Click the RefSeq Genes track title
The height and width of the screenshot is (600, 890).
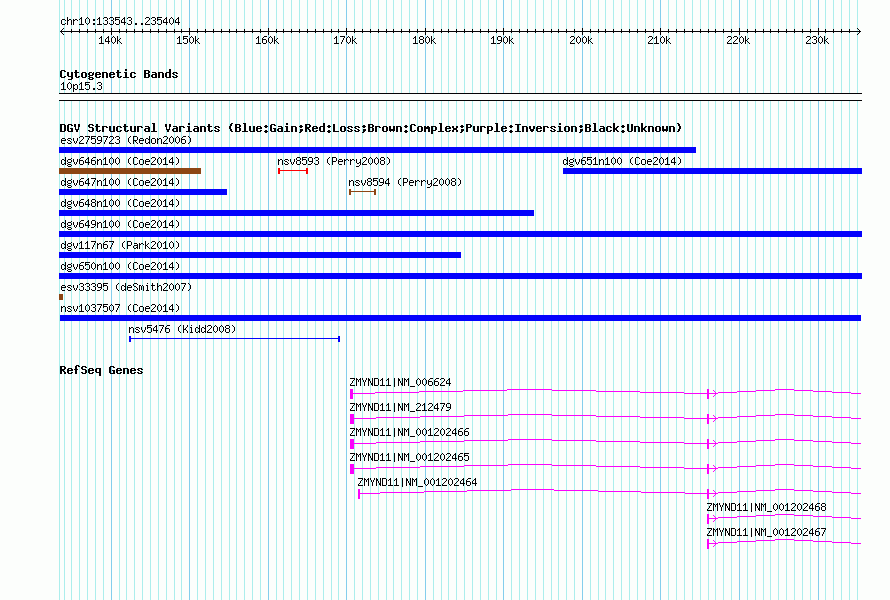(x=101, y=370)
